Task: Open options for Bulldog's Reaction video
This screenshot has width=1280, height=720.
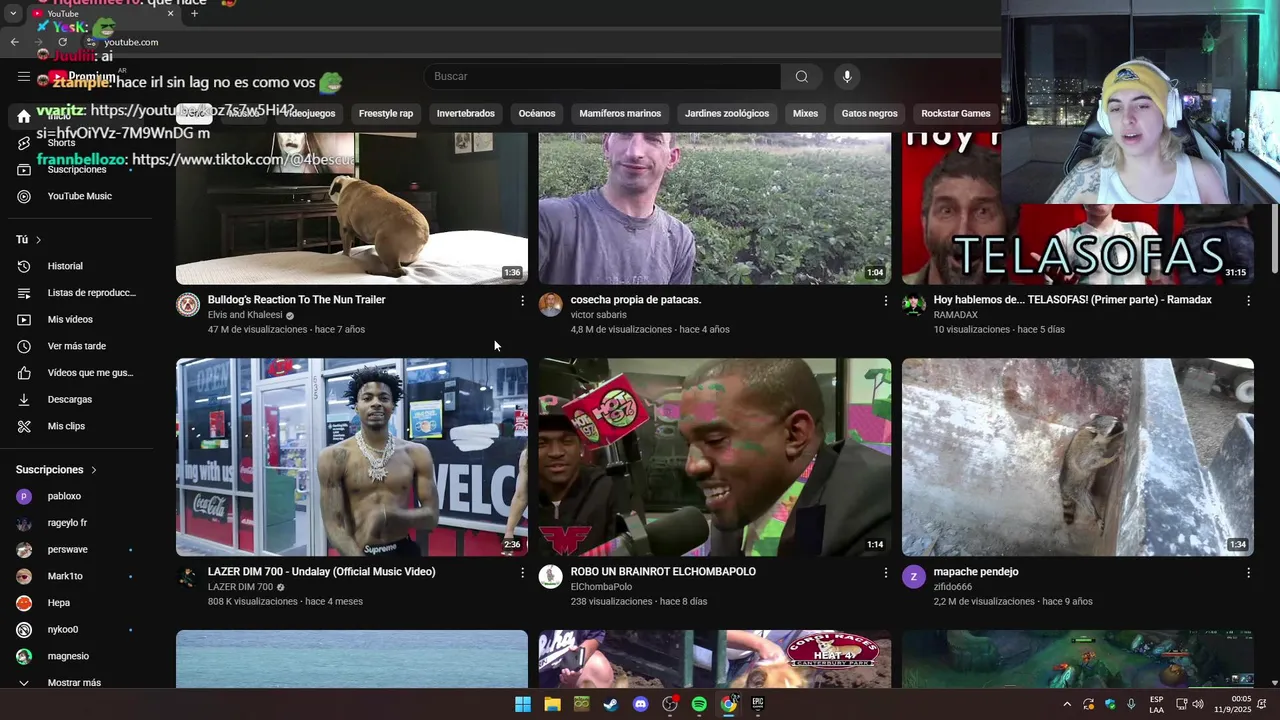Action: click(522, 300)
